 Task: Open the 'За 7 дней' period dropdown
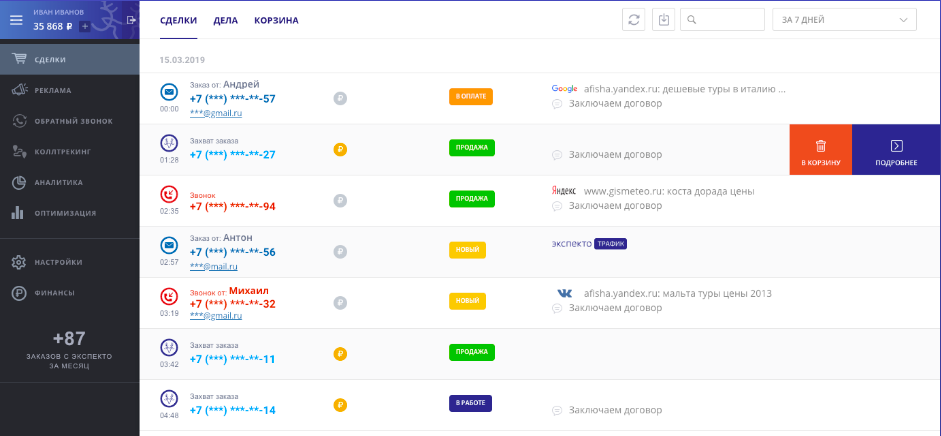(844, 20)
